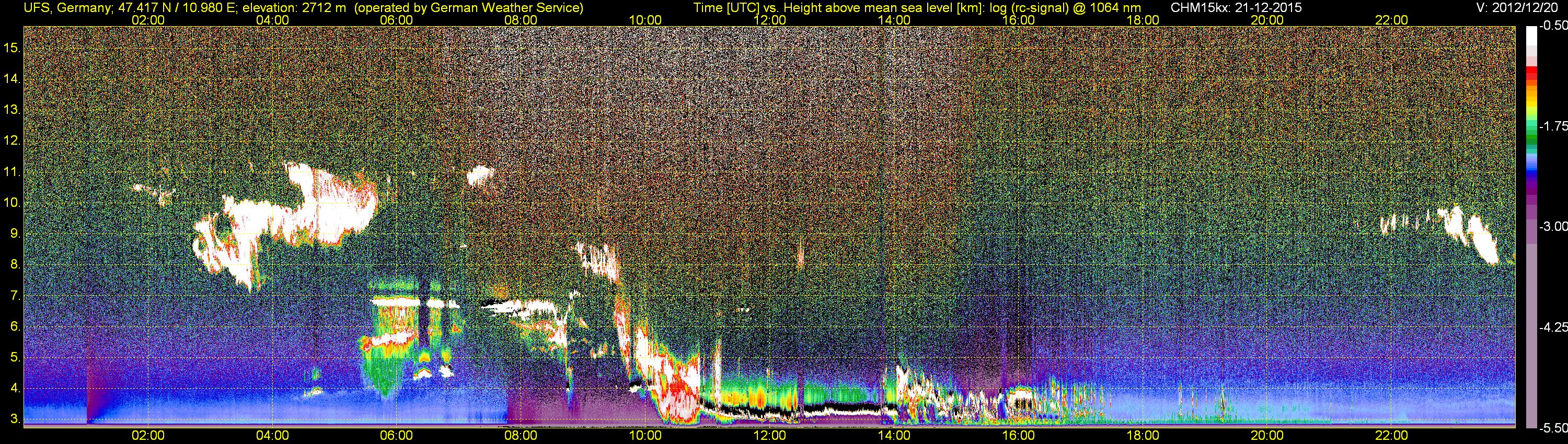
Task: Click the '3.' height axis label
Action: click(16, 419)
